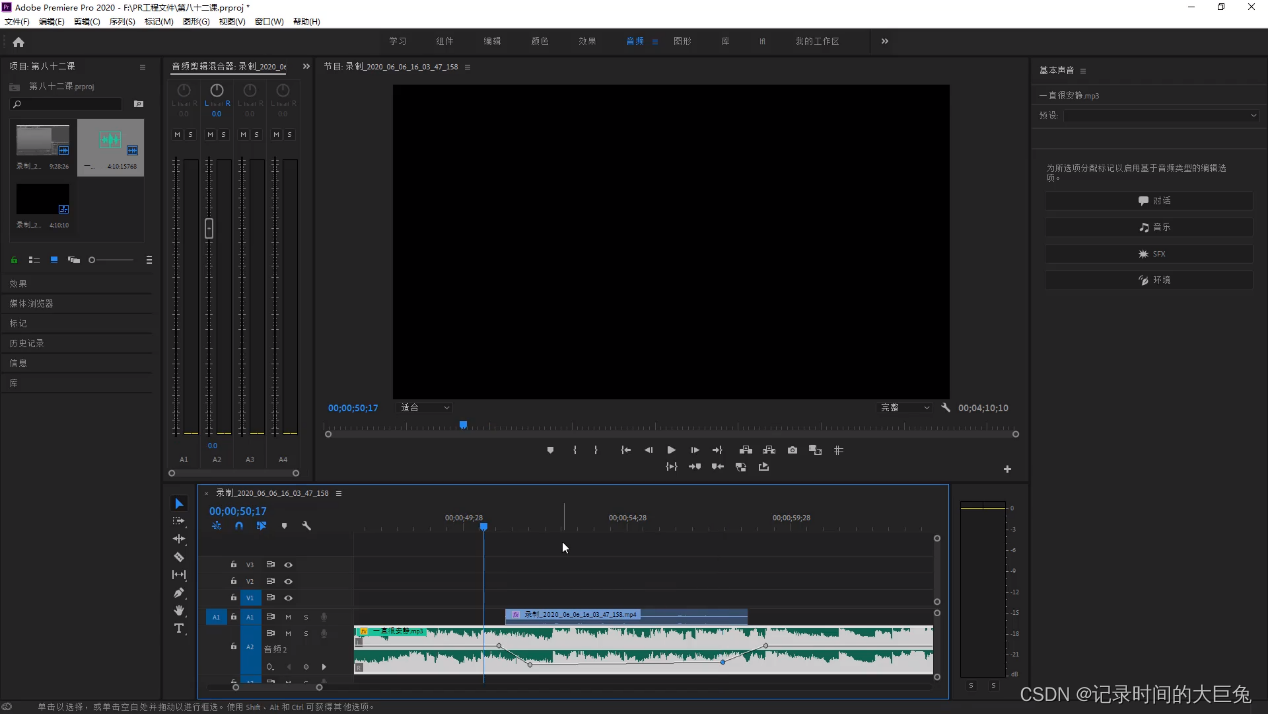Select the Razor tool

click(179, 557)
